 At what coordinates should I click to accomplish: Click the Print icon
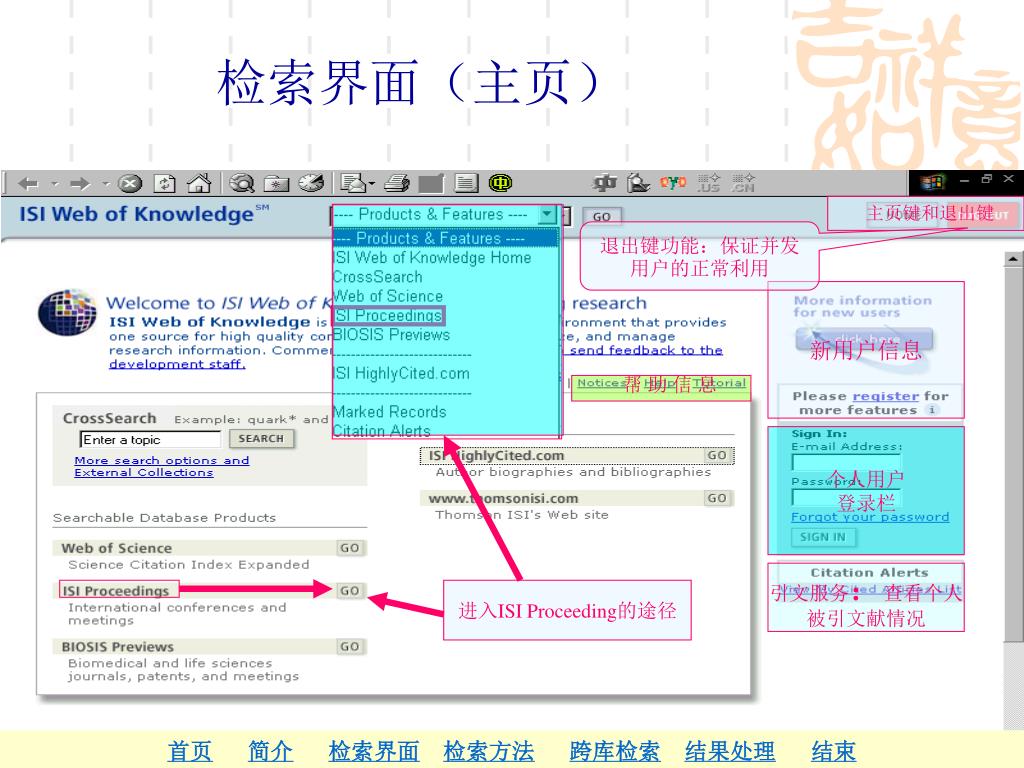pyautogui.click(x=397, y=184)
